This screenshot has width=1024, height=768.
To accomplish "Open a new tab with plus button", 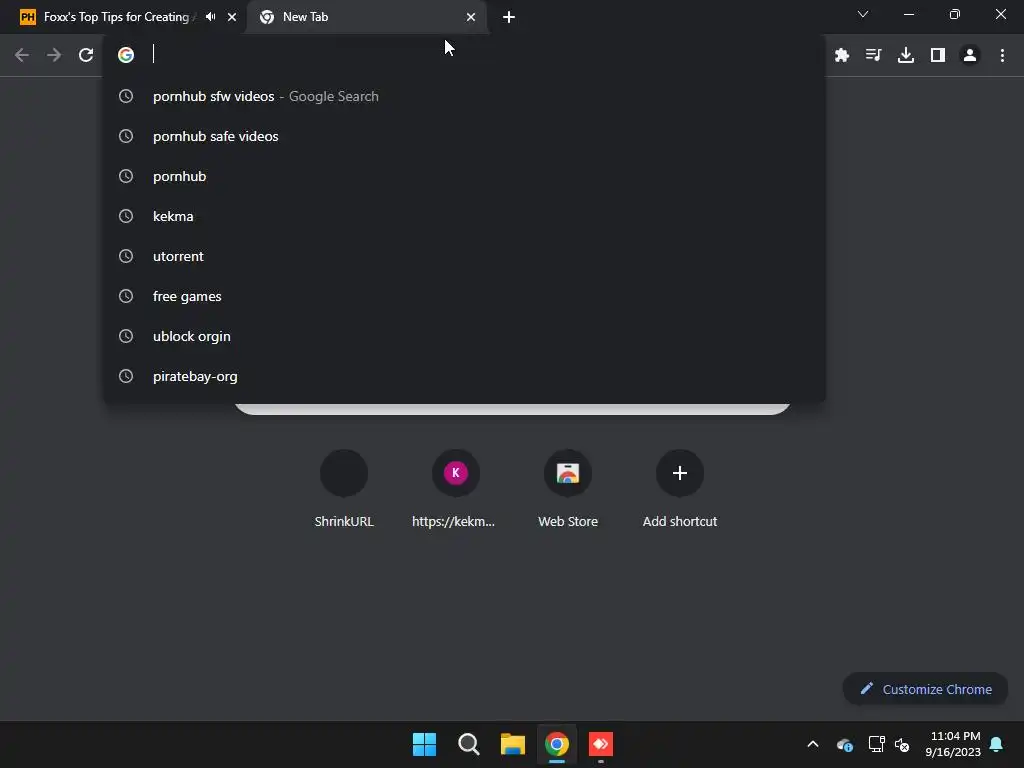I will click(x=509, y=17).
